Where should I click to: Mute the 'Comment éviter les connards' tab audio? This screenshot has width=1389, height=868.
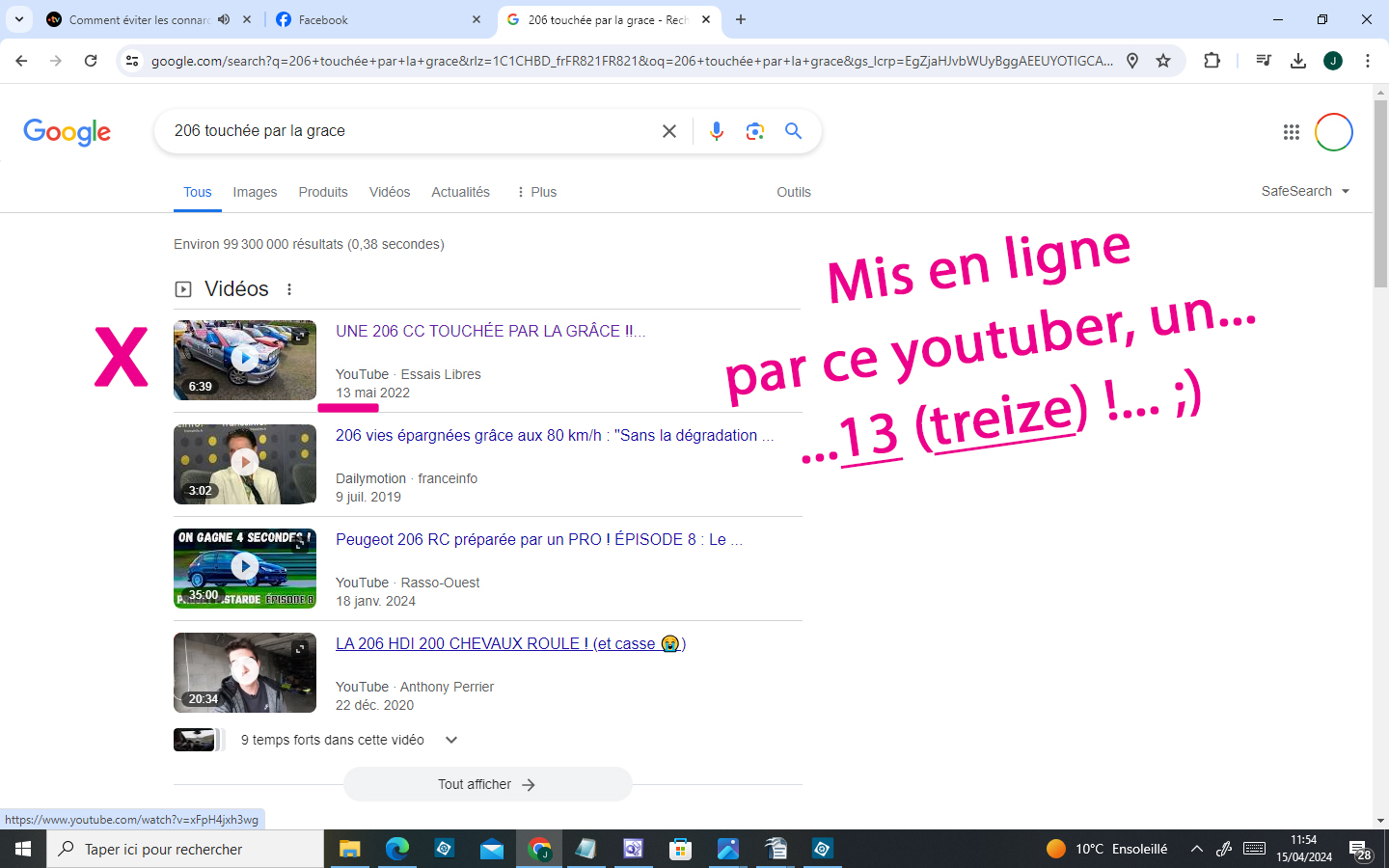point(224,19)
